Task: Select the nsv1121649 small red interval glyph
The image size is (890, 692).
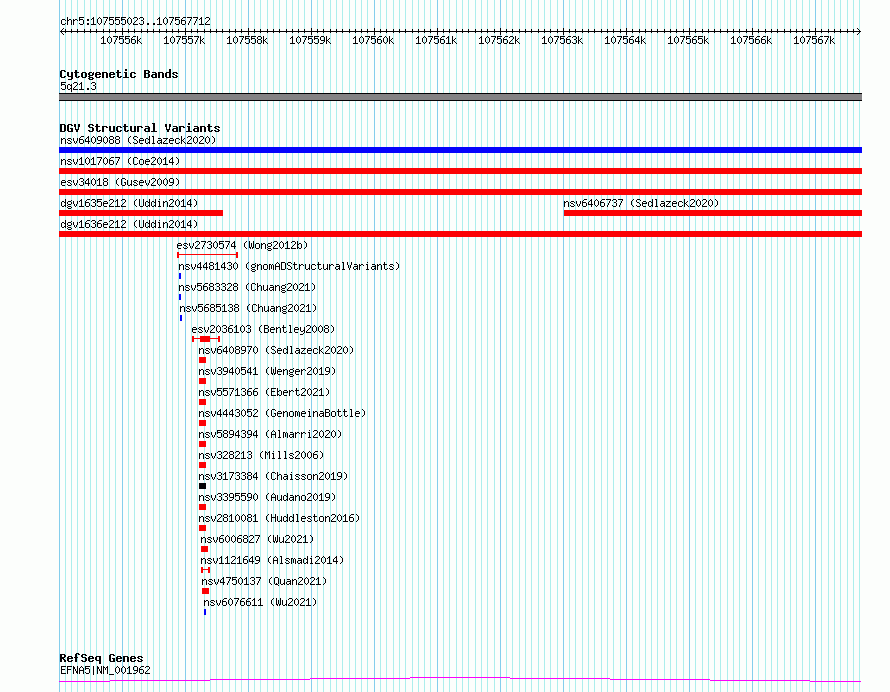Action: [205, 570]
